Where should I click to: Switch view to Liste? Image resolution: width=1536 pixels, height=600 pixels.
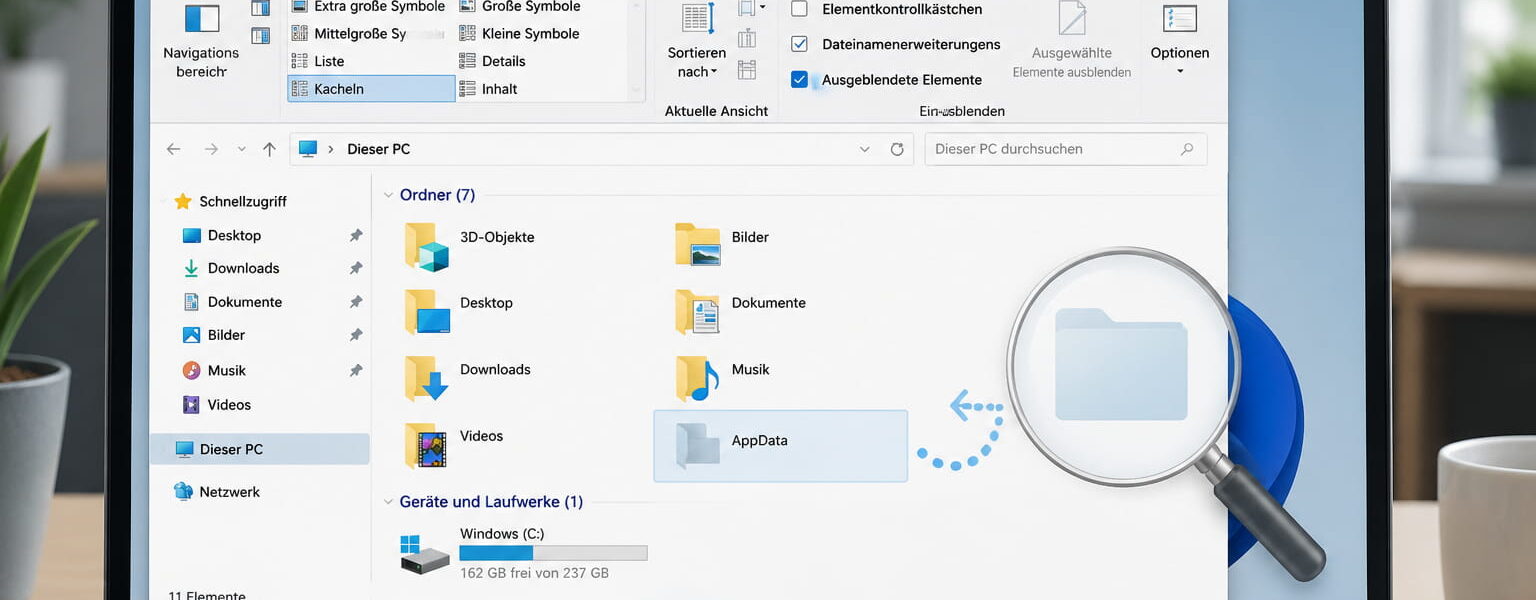coord(318,61)
